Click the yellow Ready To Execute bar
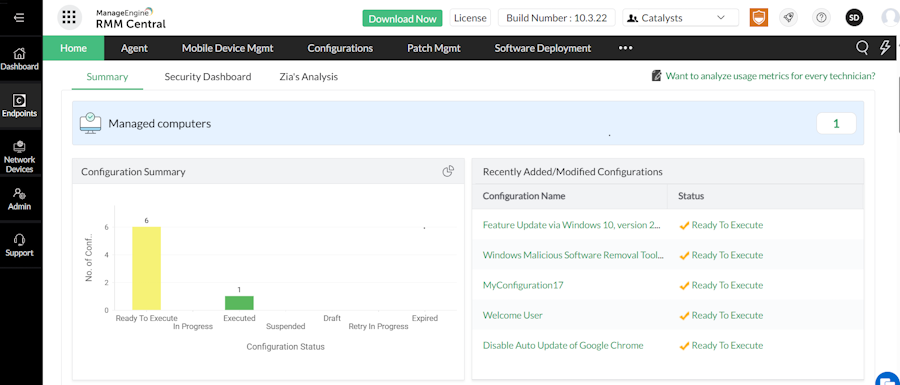Screen dimensions: 900x385 tap(146, 269)
